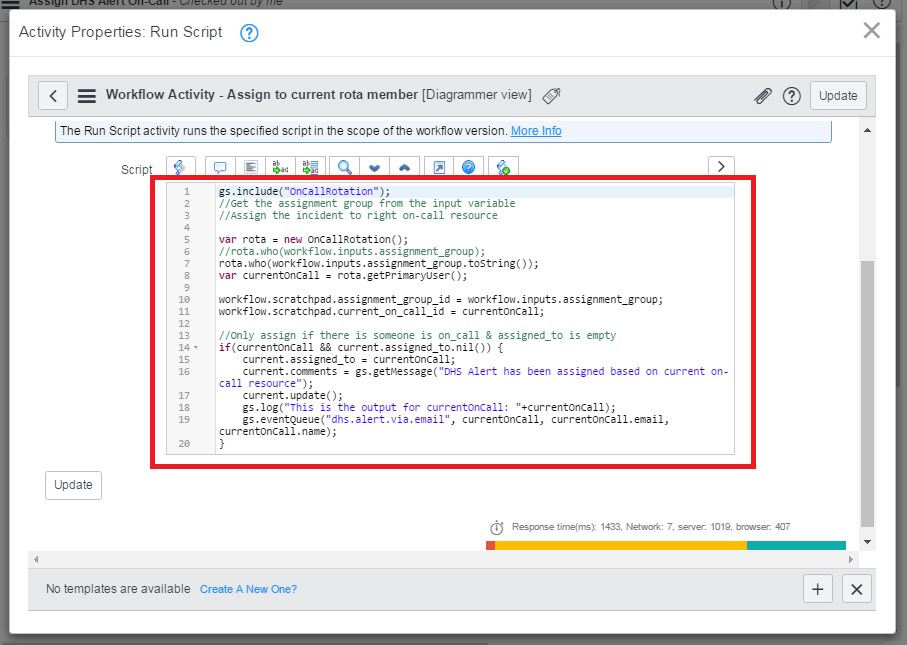Click the Create A New One link
This screenshot has width=907, height=645.
click(248, 589)
